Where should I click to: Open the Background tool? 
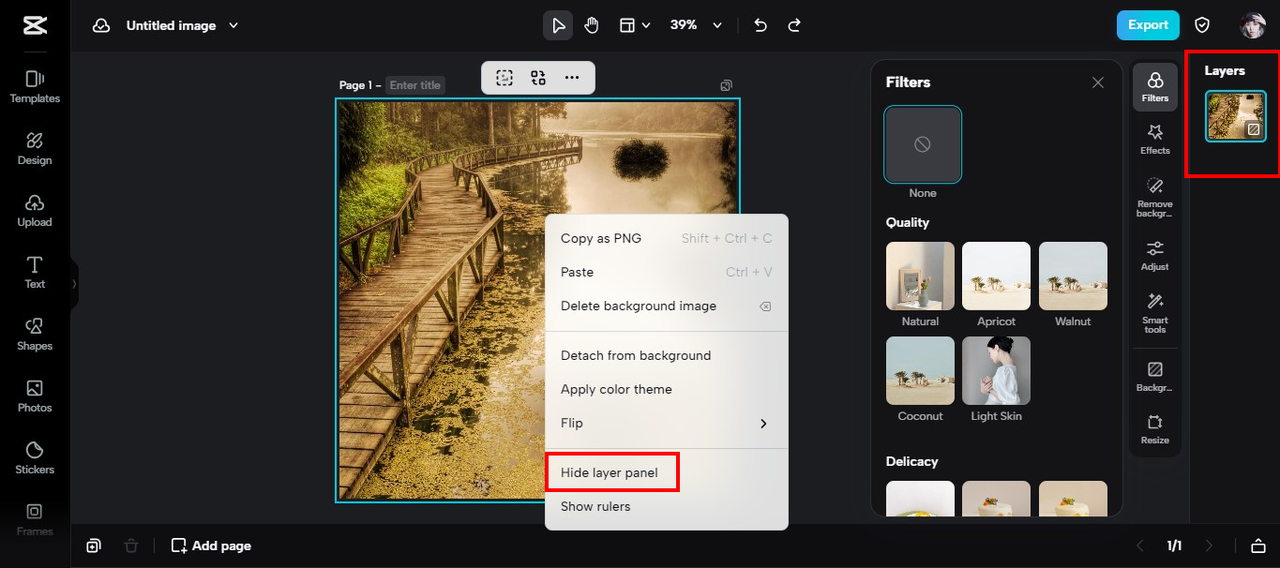(1155, 376)
